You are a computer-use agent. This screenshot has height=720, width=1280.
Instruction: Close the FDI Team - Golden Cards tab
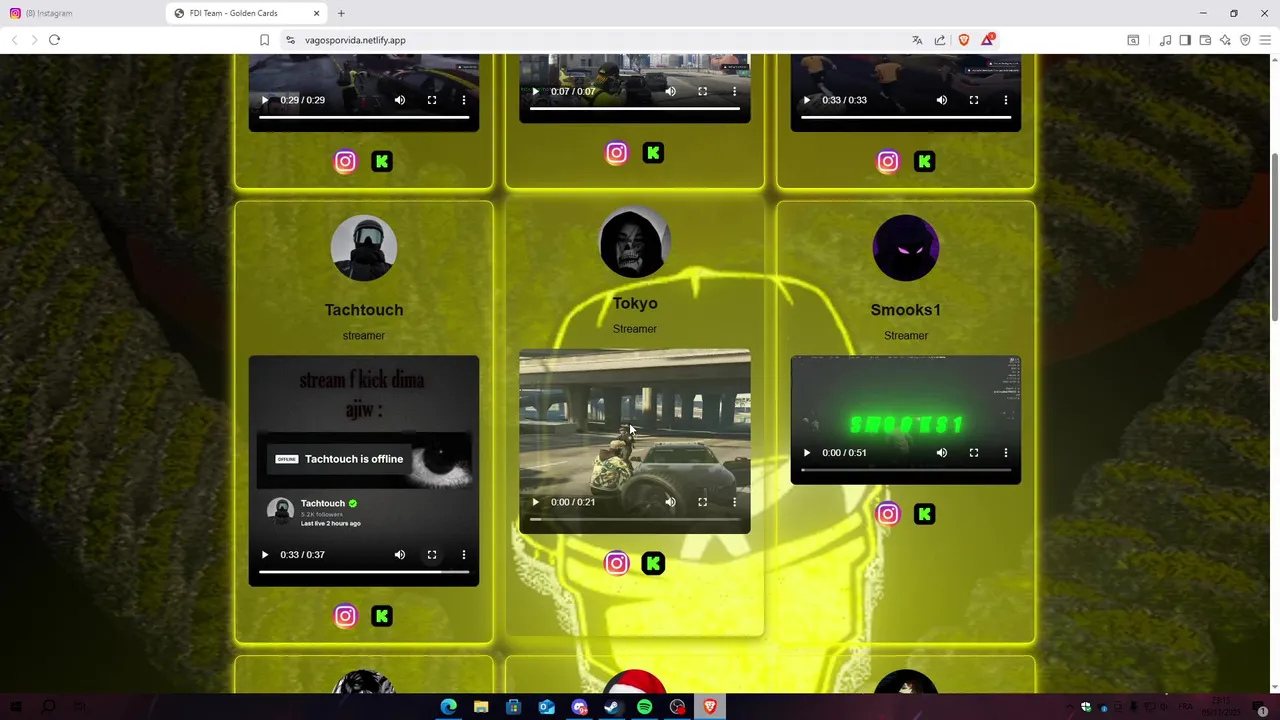point(317,13)
